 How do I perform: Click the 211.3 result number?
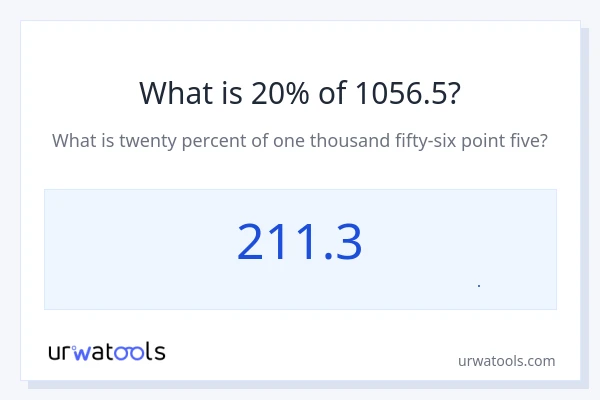click(299, 243)
